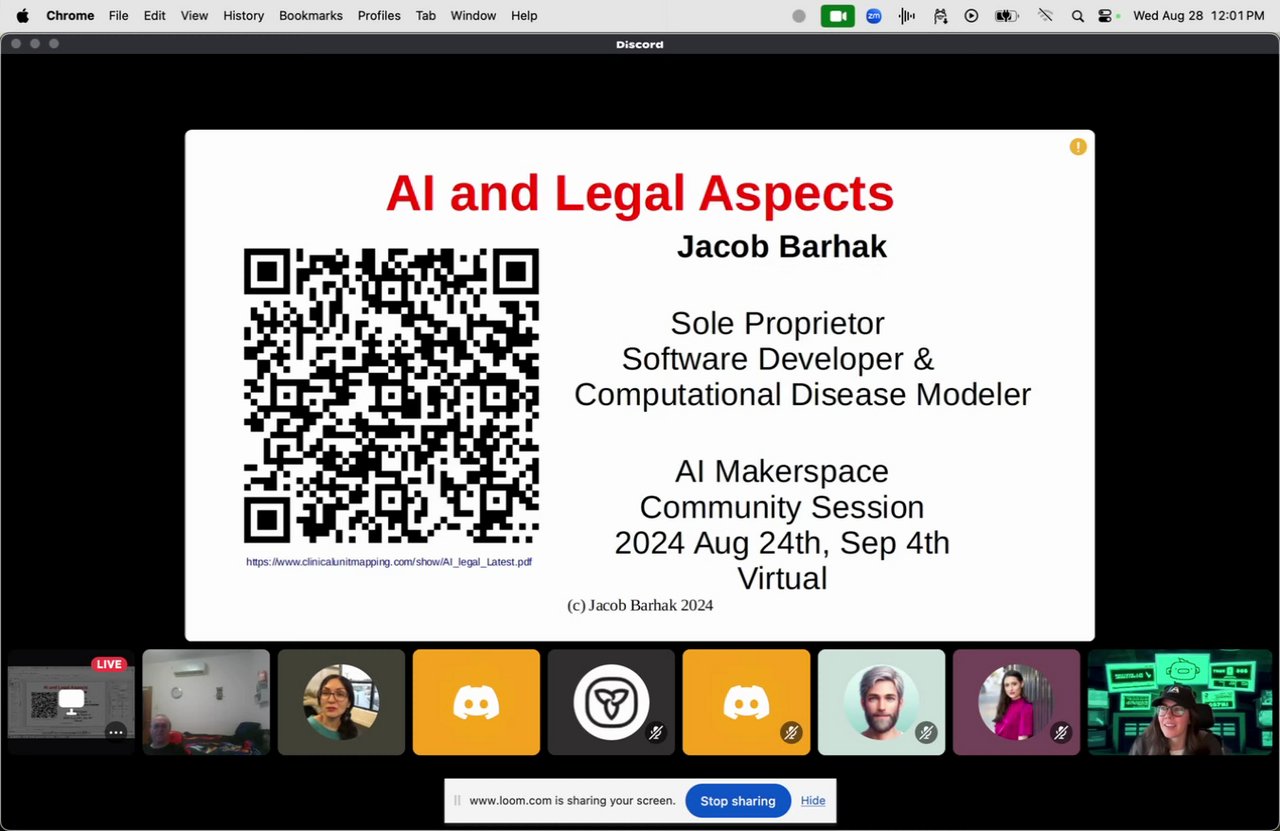Click the audio waveform menu bar icon
The image size is (1280, 831).
click(907, 16)
